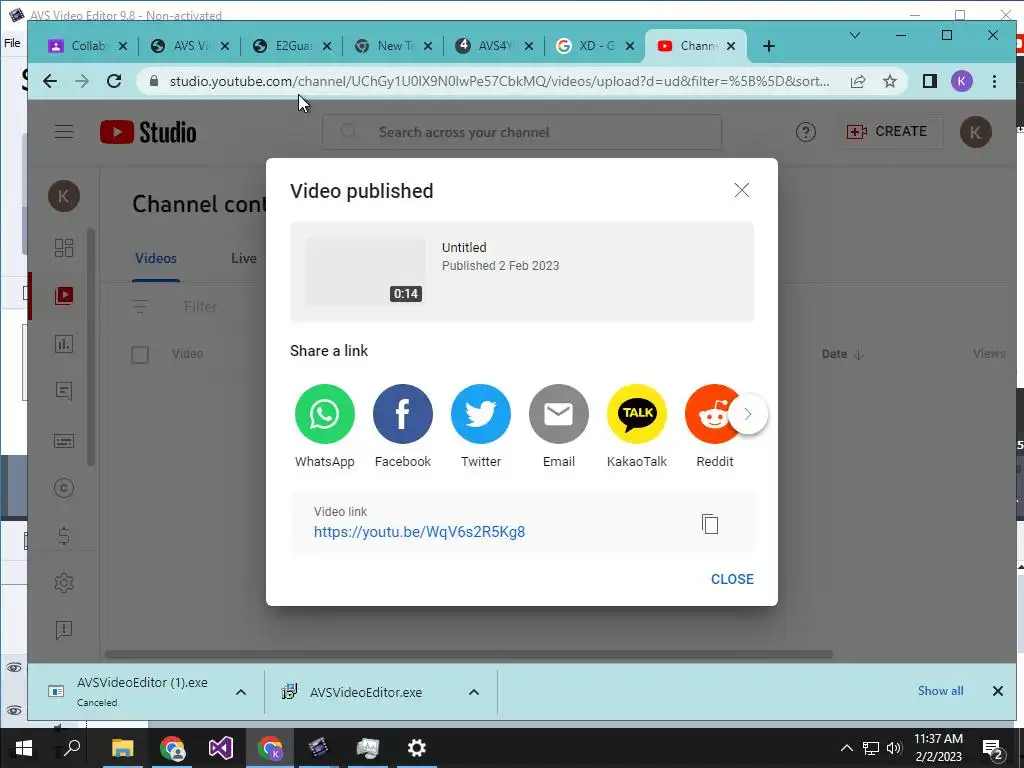Image resolution: width=1024 pixels, height=768 pixels.
Task: Click the address bar URL
Action: (500, 81)
